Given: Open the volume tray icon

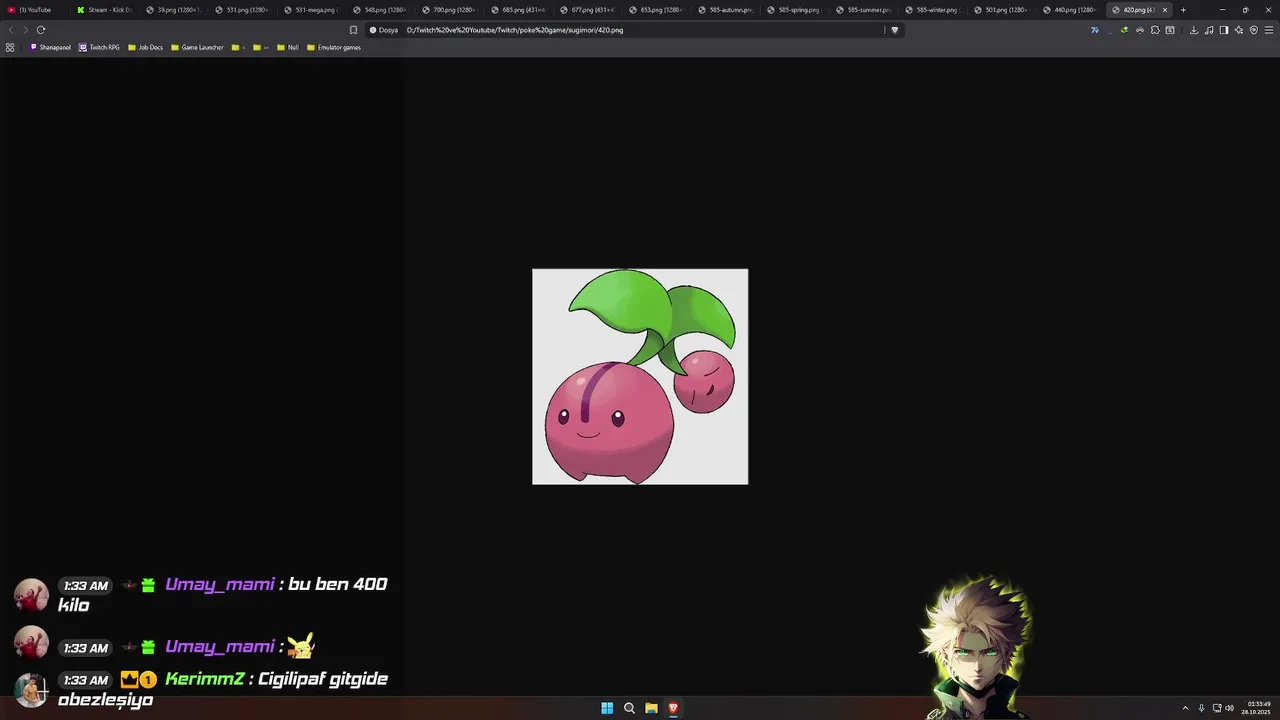Looking at the screenshot, I should (1229, 708).
